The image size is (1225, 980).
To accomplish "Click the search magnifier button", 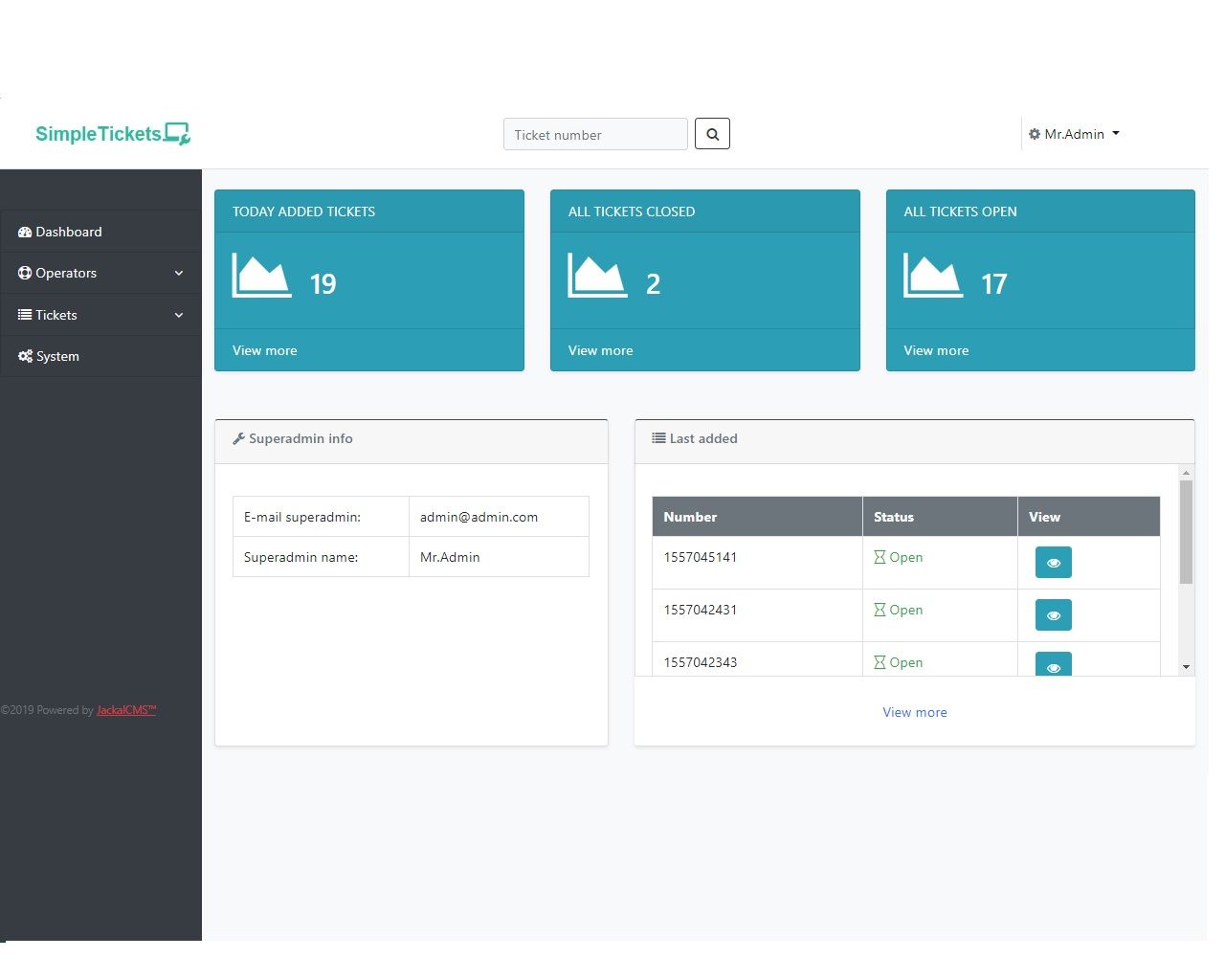I will click(x=712, y=134).
